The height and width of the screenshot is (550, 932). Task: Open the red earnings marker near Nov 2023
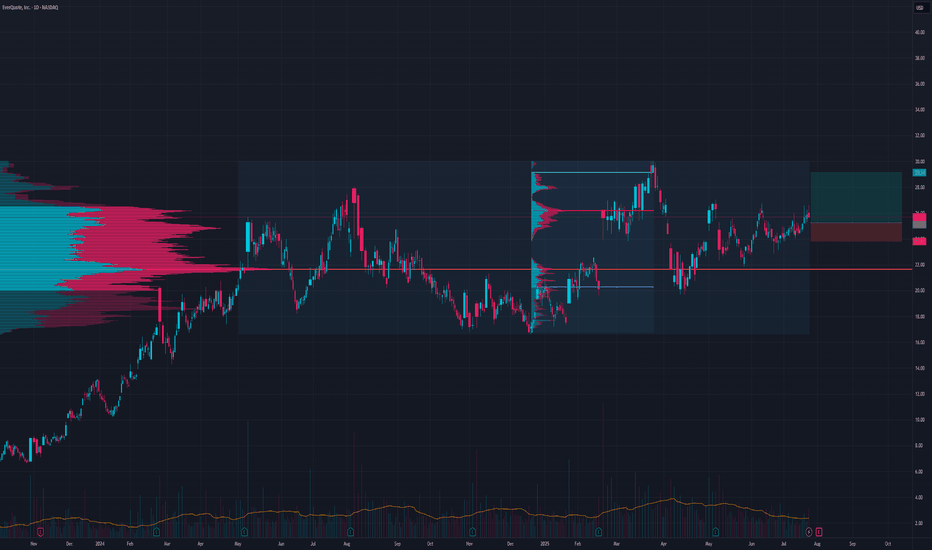click(40, 532)
